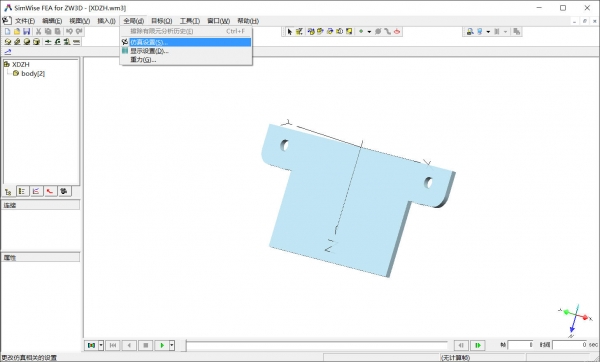The image size is (600, 362).
Task: Open dropdown arrow beside the play button
Action: tap(172, 345)
